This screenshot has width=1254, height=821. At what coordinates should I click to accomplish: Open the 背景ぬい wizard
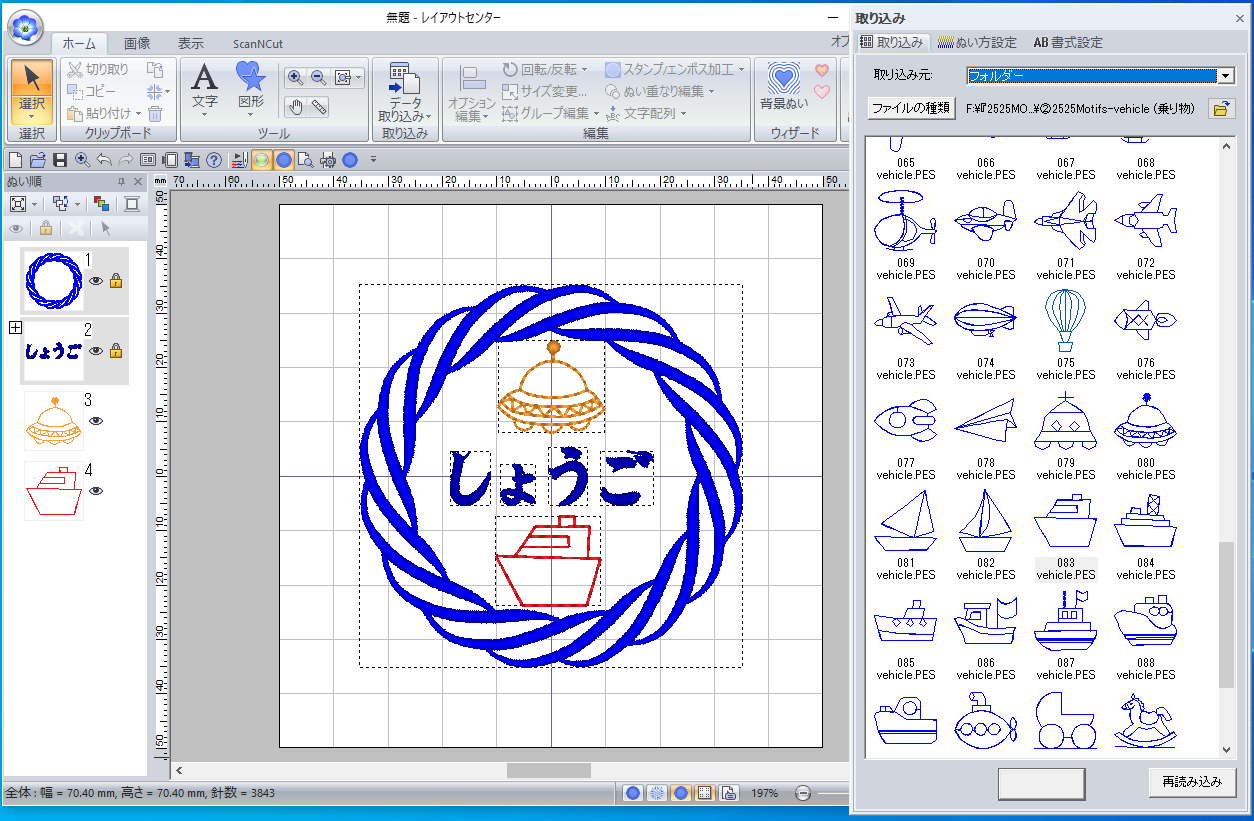(x=784, y=86)
